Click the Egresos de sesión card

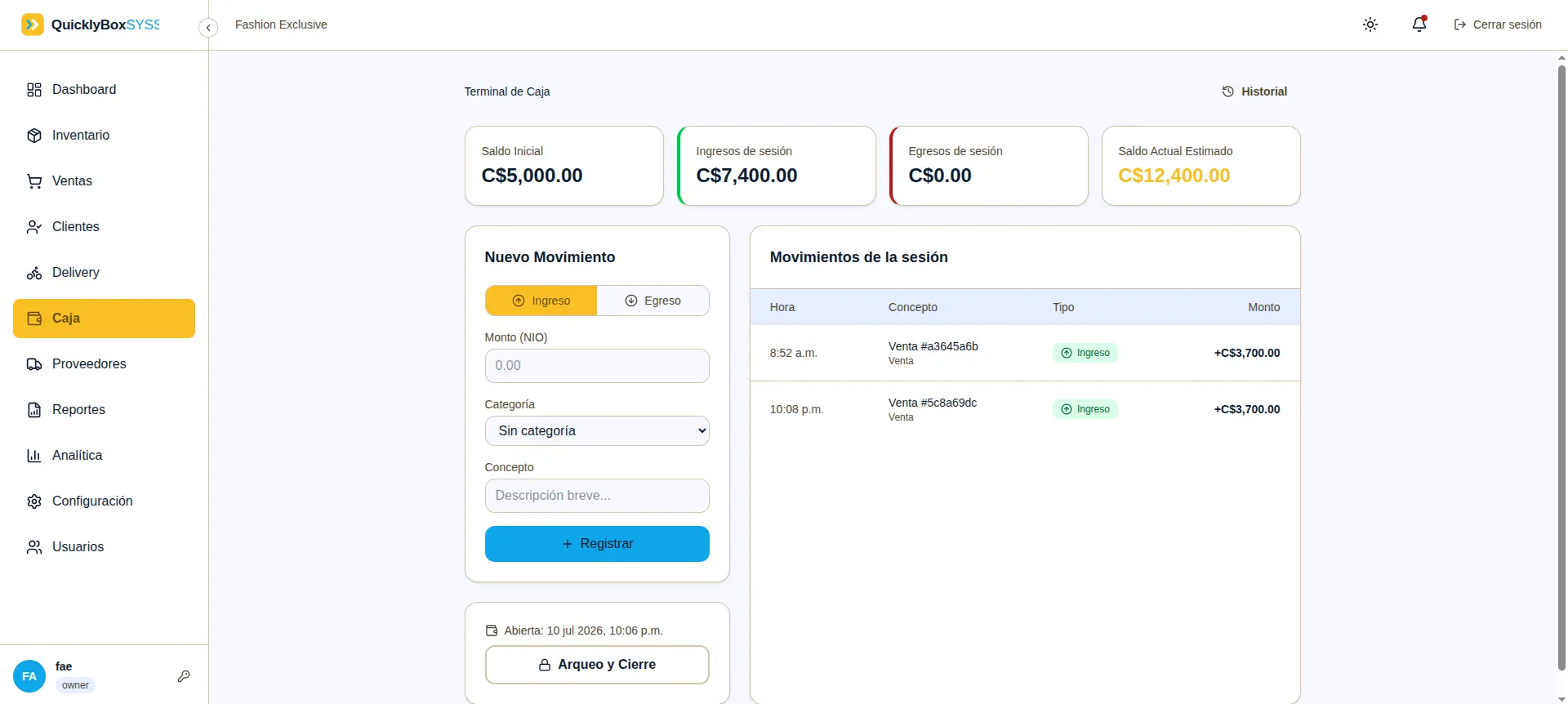[989, 166]
